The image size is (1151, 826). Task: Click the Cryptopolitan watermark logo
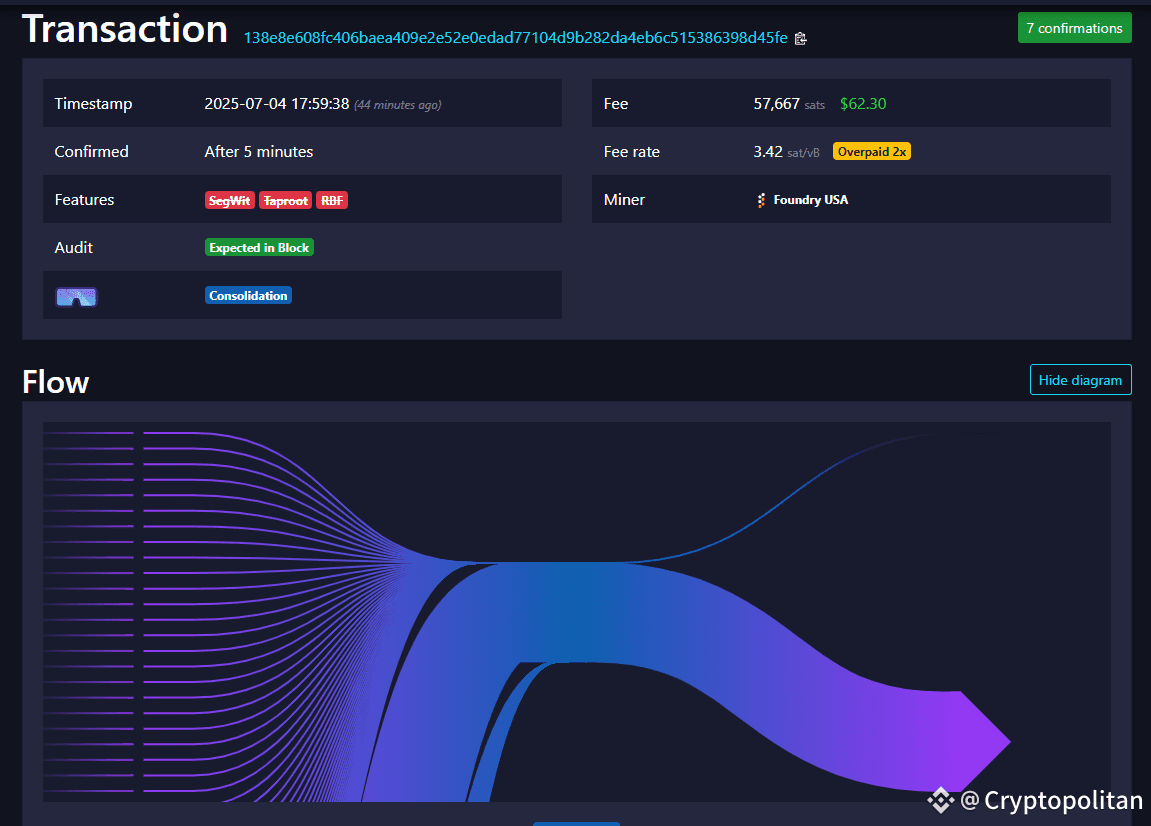coord(940,800)
